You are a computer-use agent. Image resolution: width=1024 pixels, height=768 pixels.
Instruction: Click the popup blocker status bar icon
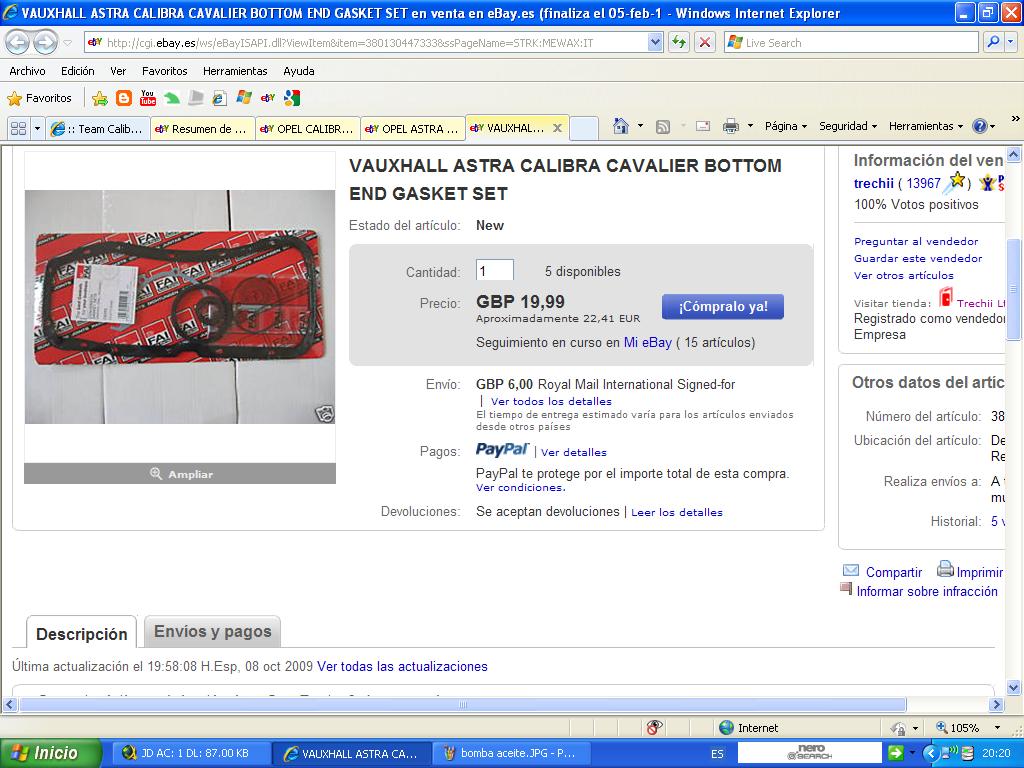pos(654,728)
